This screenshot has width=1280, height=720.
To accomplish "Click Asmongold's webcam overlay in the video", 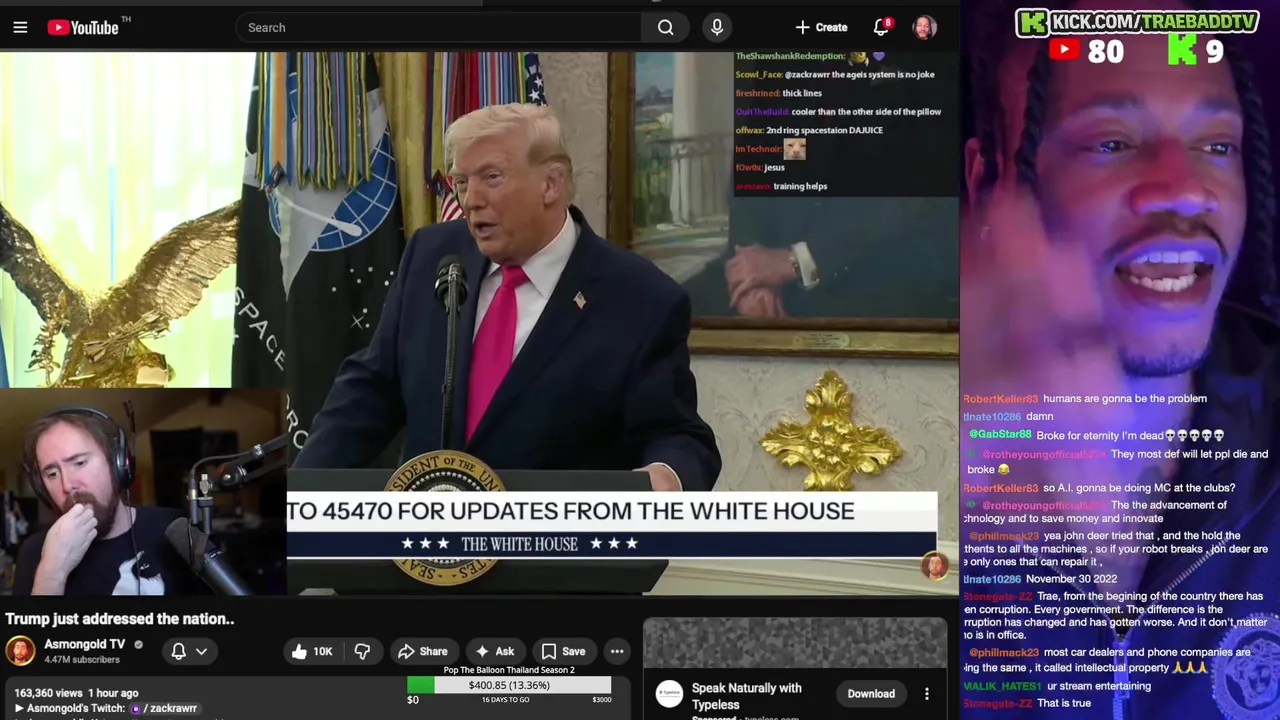I will (x=143, y=492).
